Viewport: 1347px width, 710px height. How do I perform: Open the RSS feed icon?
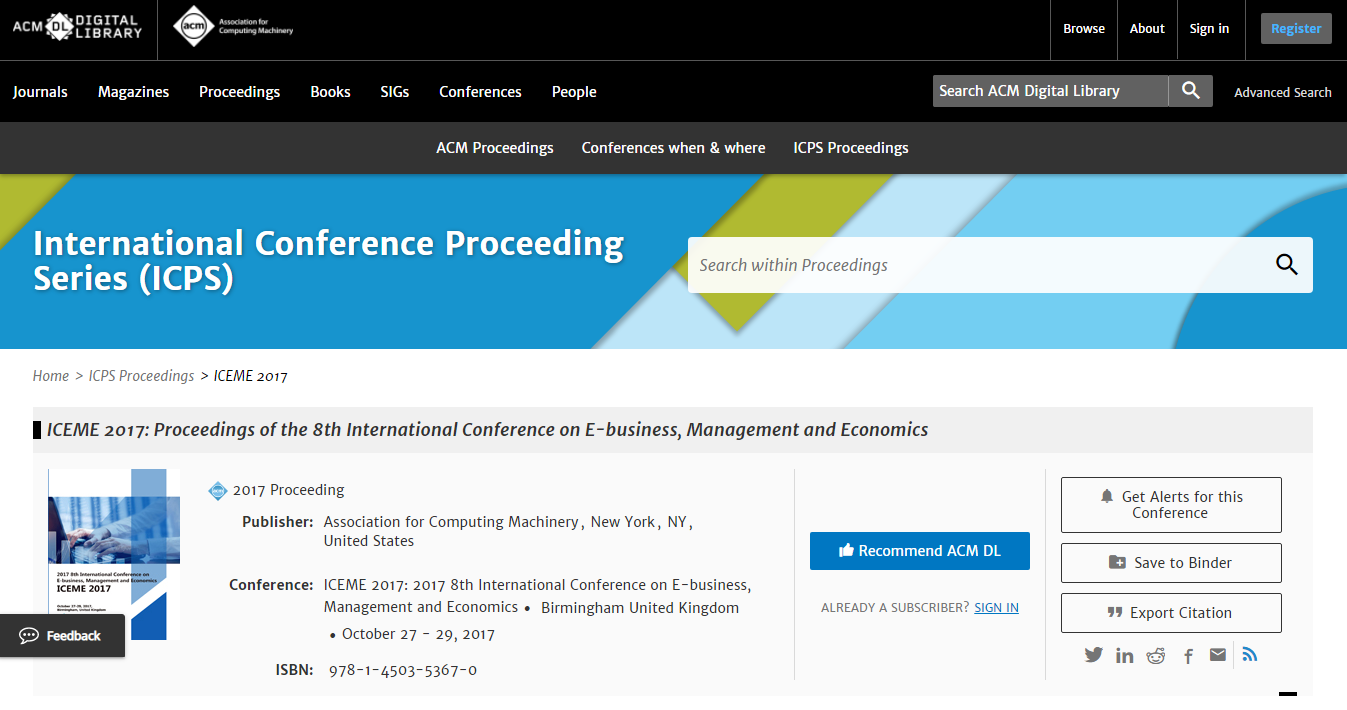(x=1250, y=655)
